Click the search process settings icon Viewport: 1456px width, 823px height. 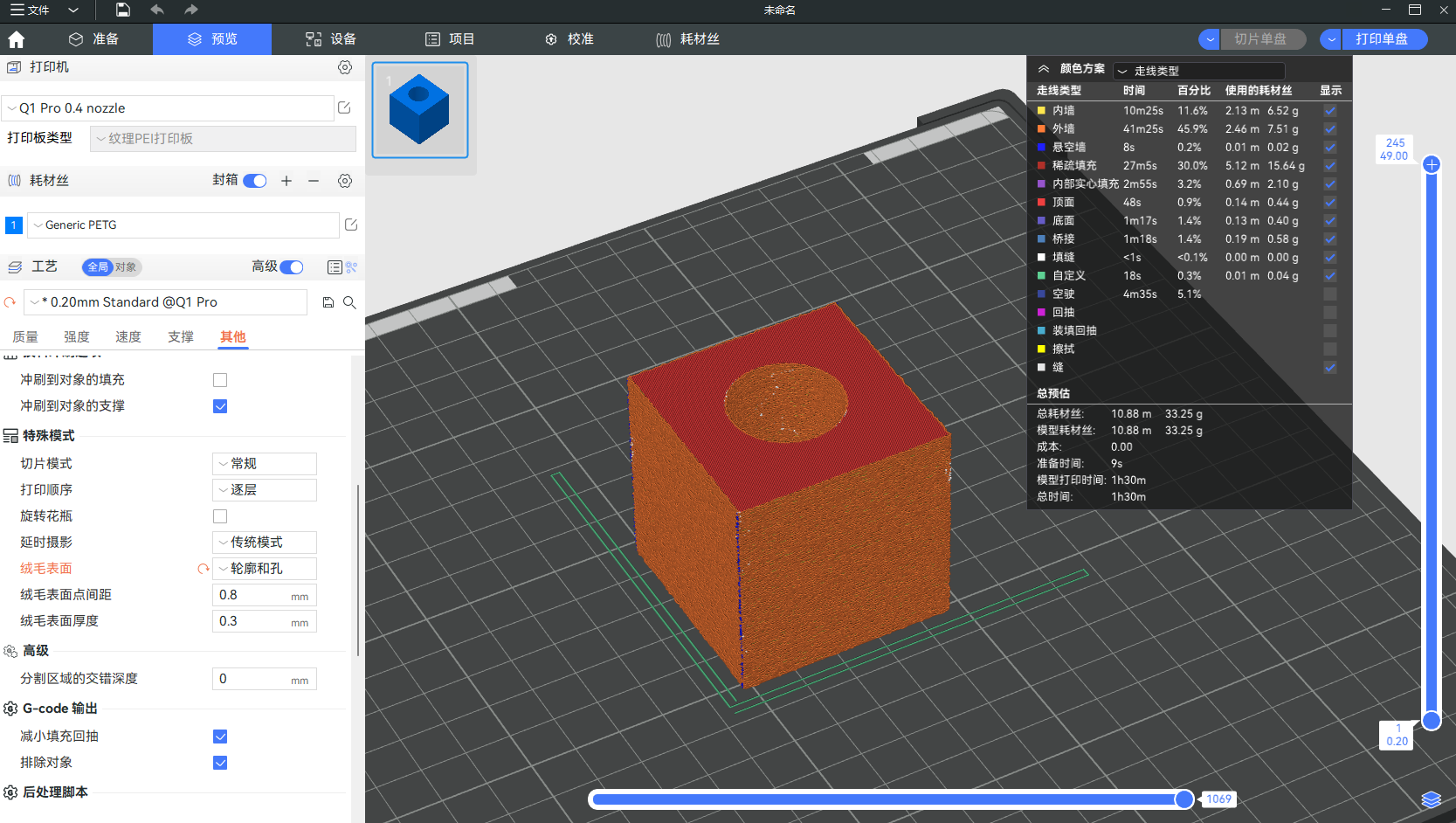pyautogui.click(x=349, y=302)
